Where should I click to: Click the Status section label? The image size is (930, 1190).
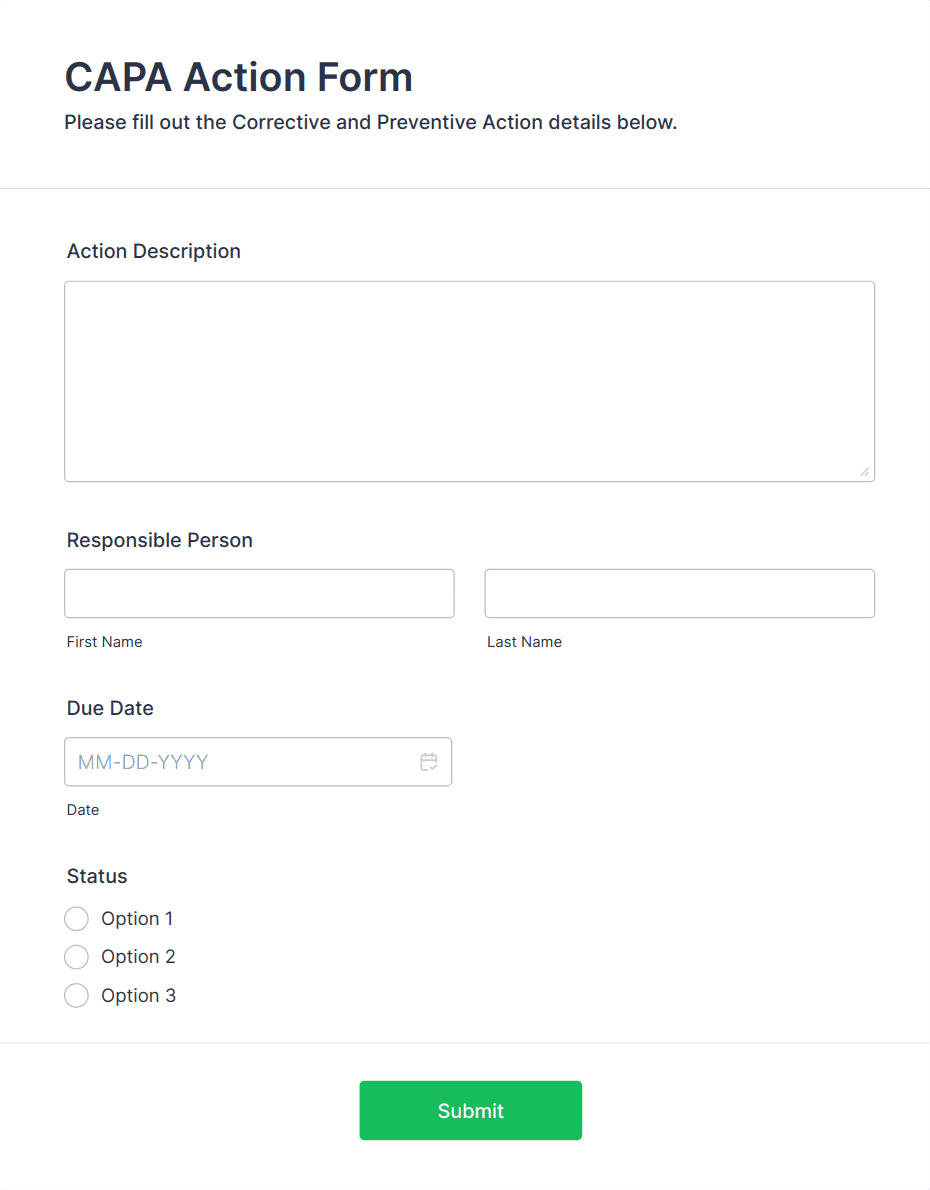97,876
